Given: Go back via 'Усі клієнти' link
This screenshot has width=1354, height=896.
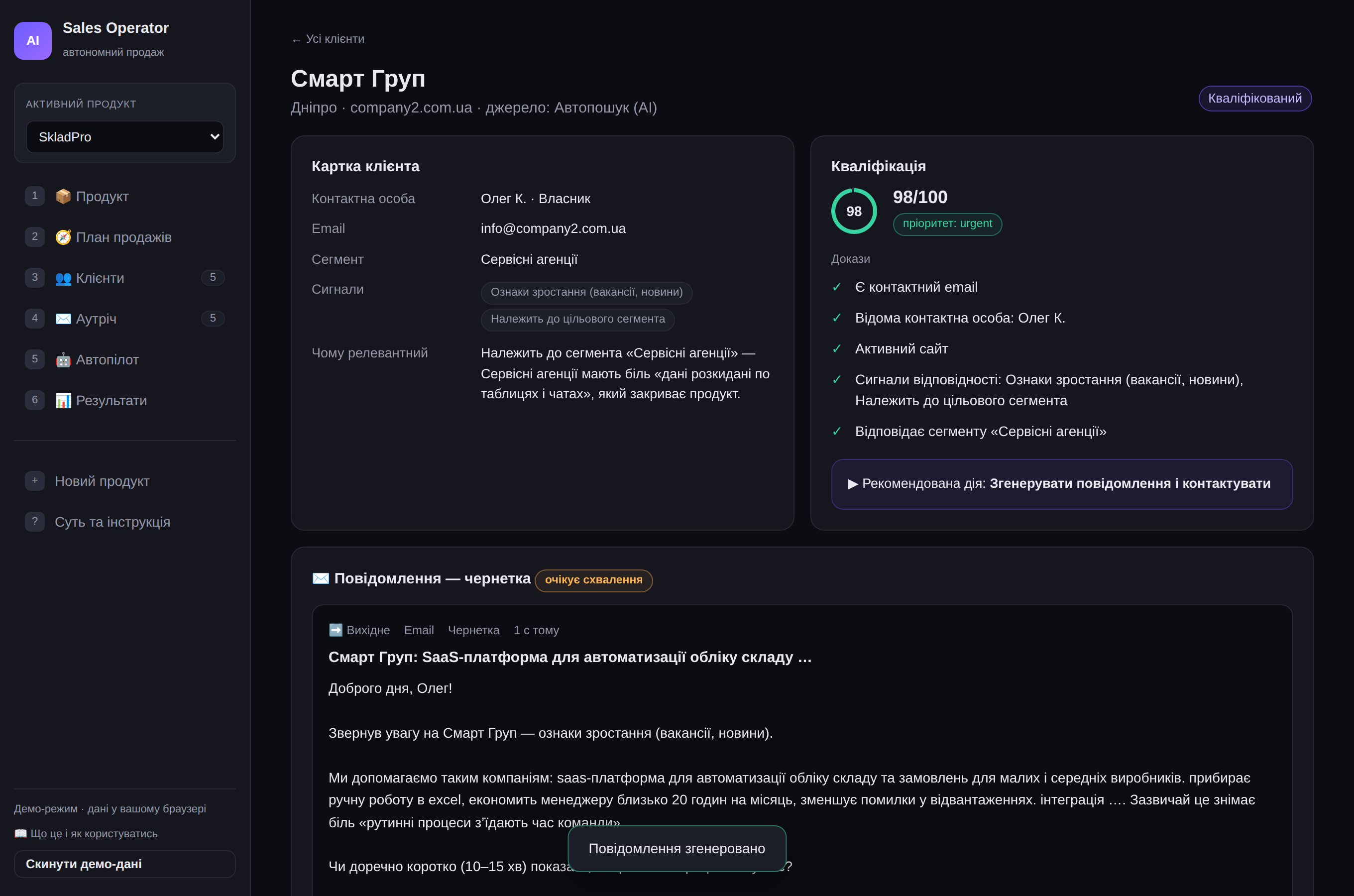Looking at the screenshot, I should (328, 39).
